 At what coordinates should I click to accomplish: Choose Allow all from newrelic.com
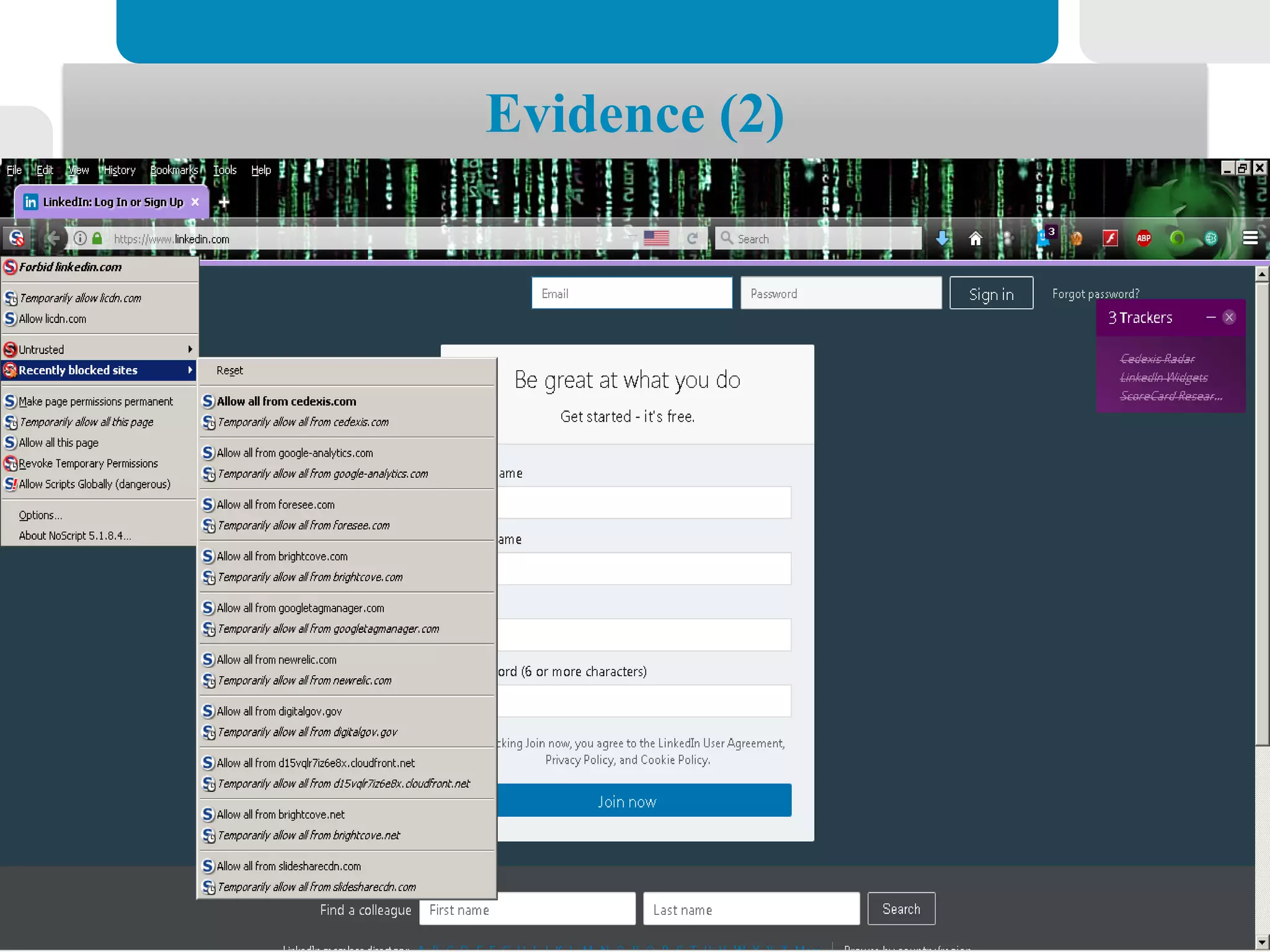click(x=347, y=660)
